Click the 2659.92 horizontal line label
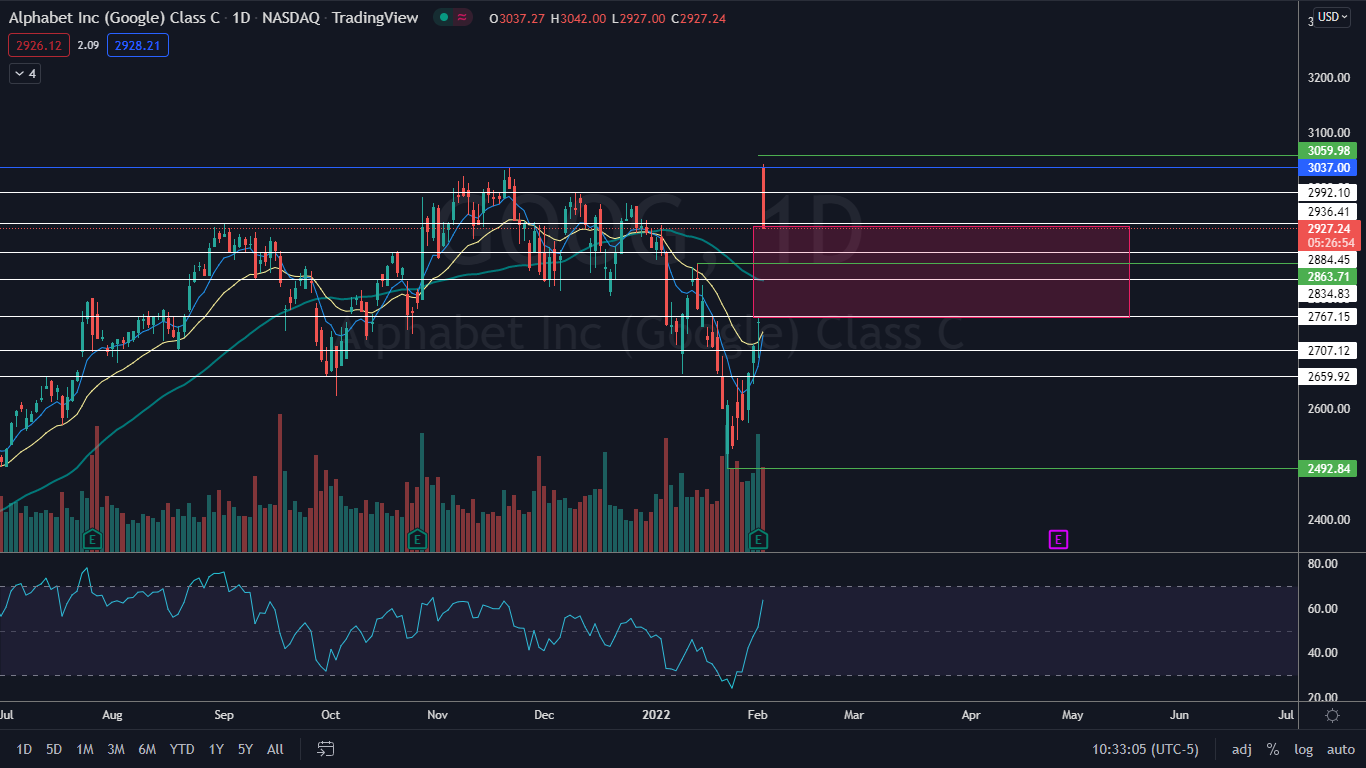1366x768 pixels. (1327, 377)
